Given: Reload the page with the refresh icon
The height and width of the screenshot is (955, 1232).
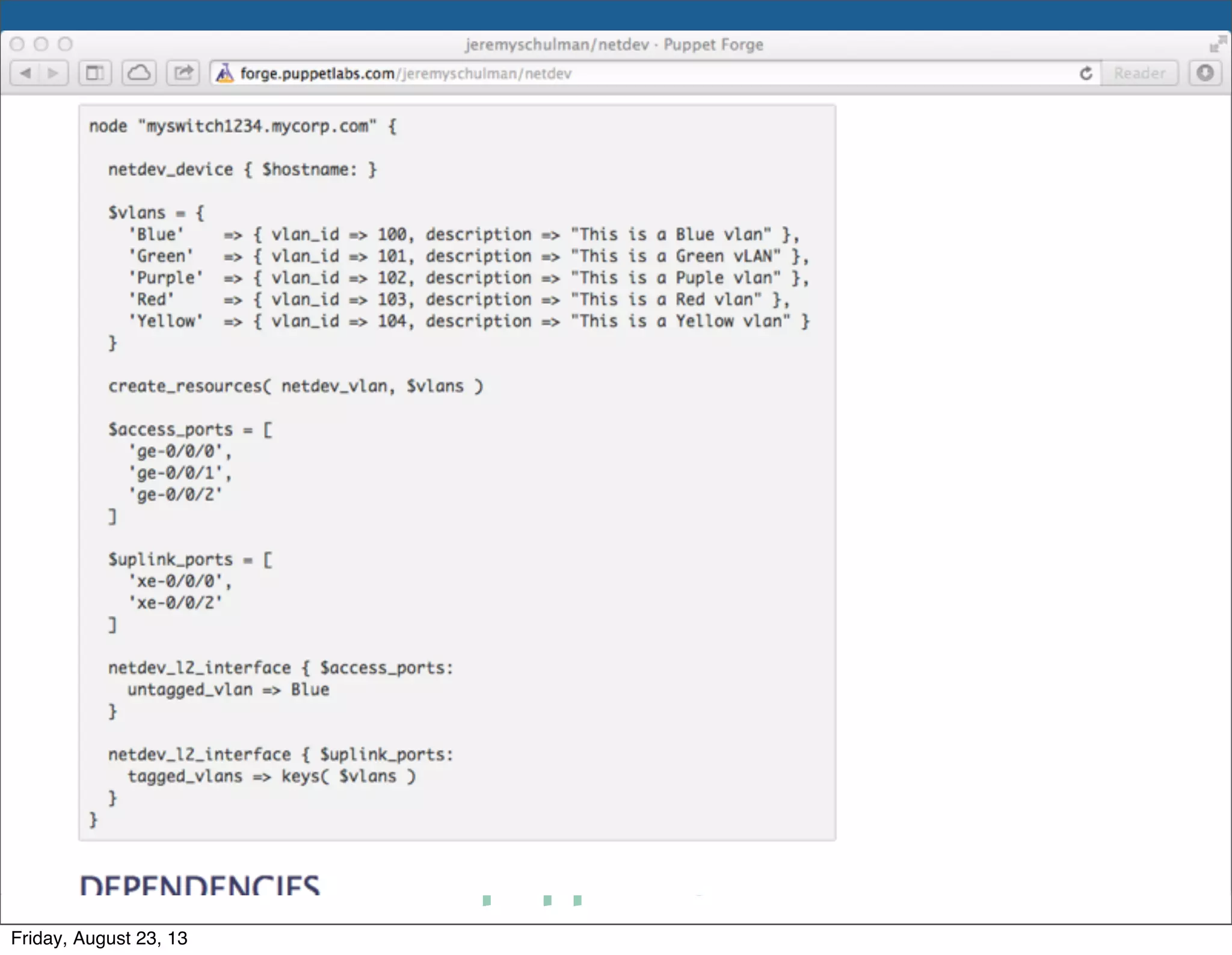Looking at the screenshot, I should [x=1086, y=73].
